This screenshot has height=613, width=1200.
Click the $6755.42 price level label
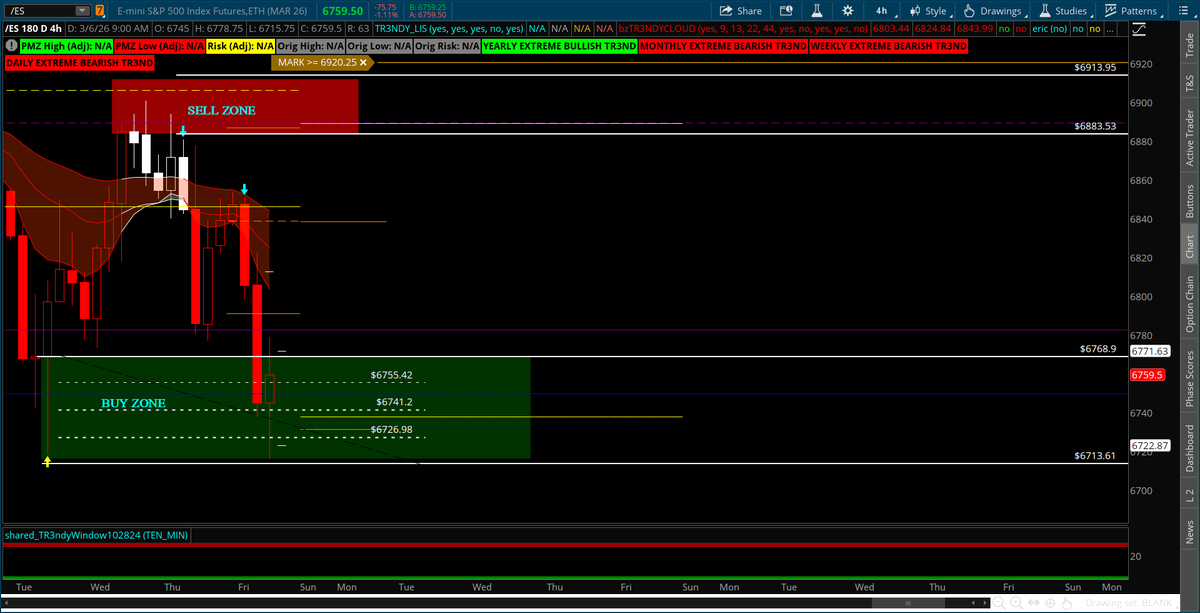tap(391, 375)
